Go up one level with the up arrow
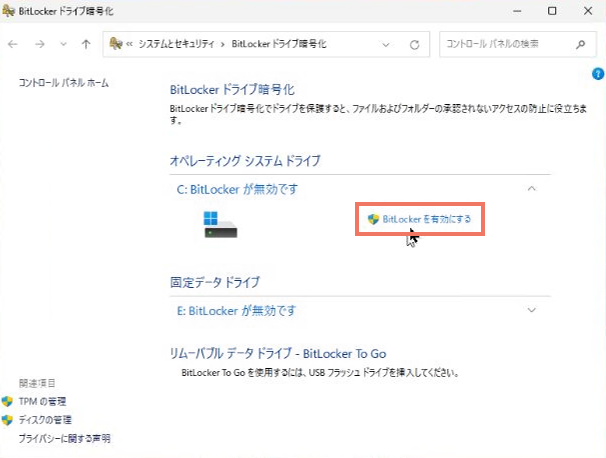The width and height of the screenshot is (606, 458). [x=86, y=45]
